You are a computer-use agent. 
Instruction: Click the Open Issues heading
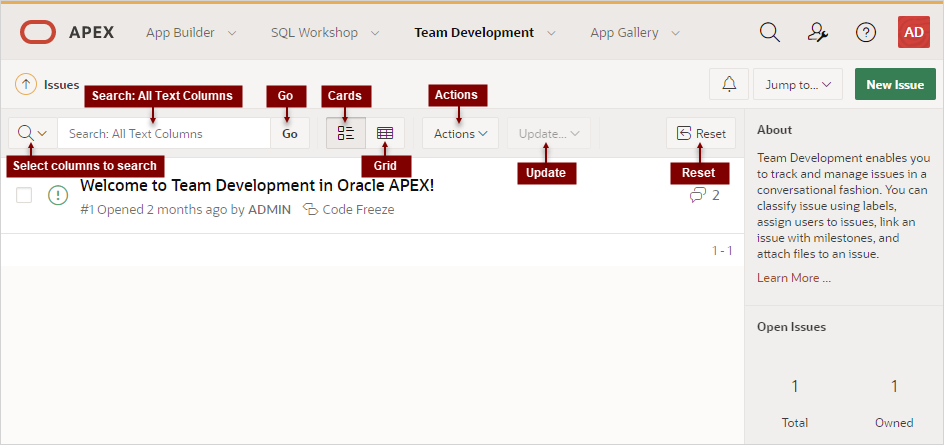[x=791, y=326]
